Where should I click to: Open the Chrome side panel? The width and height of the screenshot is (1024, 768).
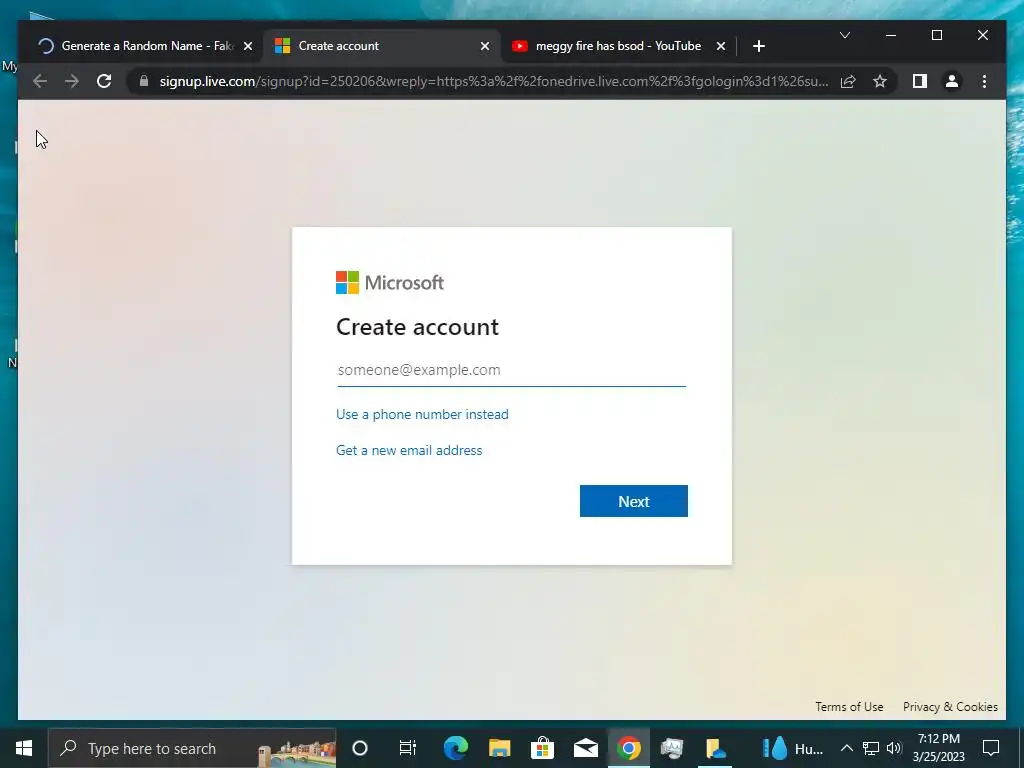(920, 81)
